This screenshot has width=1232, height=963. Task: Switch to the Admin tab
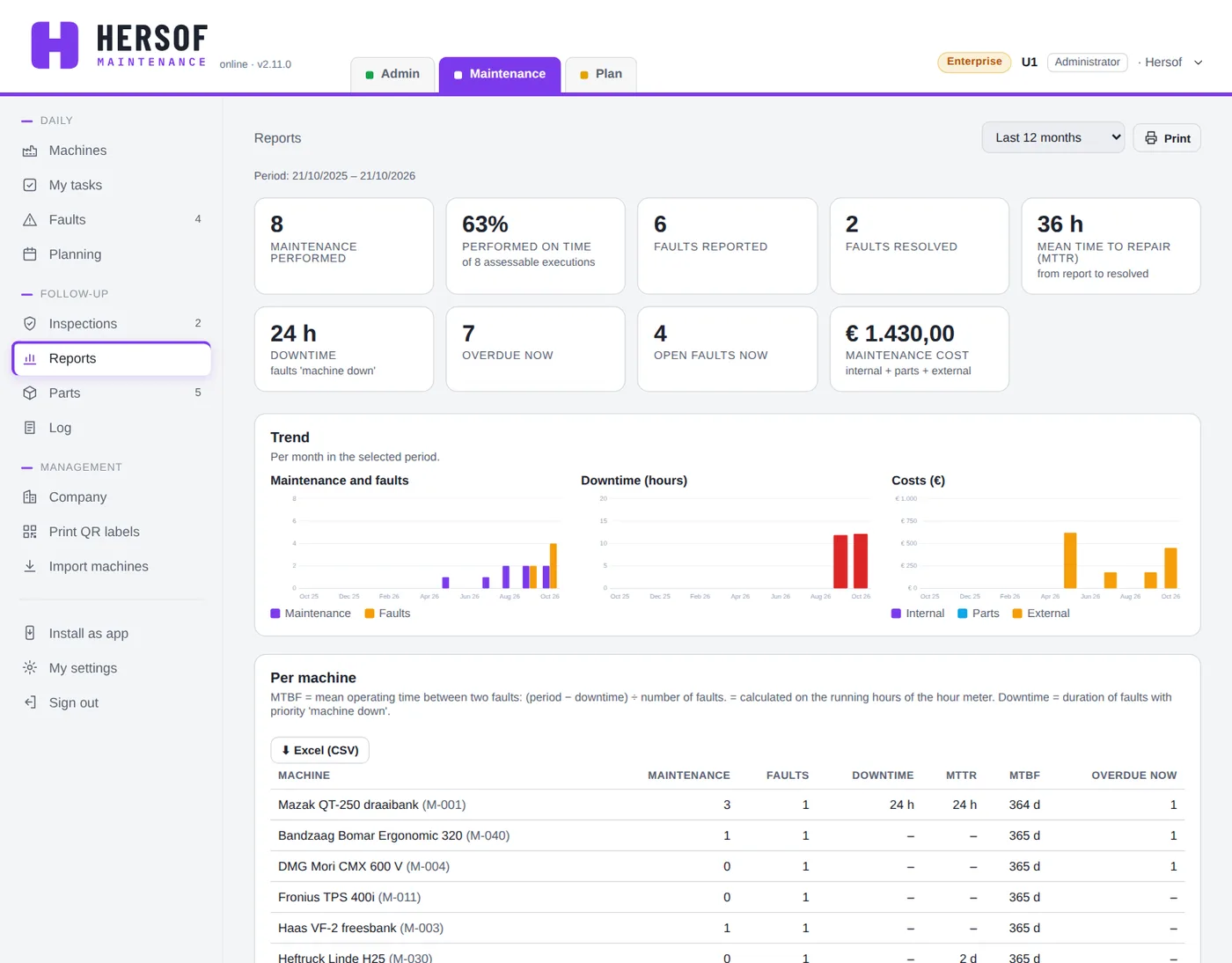point(392,74)
